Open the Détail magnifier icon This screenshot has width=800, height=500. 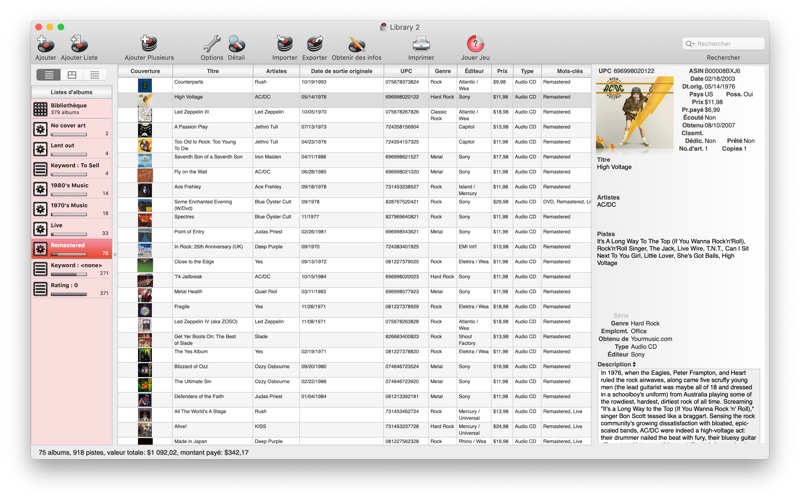tap(236, 44)
